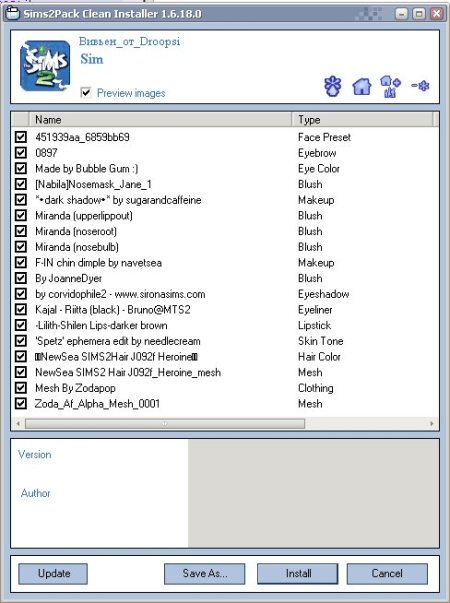This screenshot has height=603, width=450.
Task: Cancel the installation dialog
Action: click(387, 574)
